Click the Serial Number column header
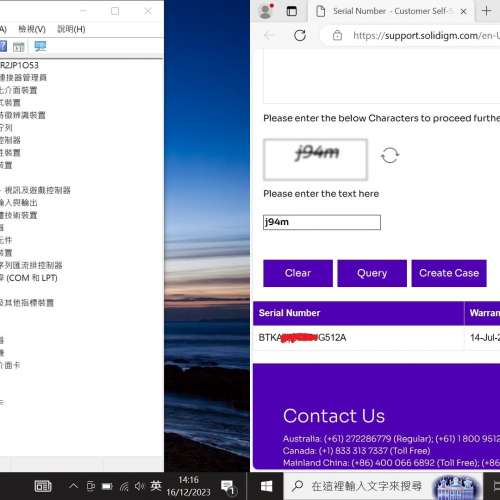This screenshot has height=500, width=500. coord(358,313)
